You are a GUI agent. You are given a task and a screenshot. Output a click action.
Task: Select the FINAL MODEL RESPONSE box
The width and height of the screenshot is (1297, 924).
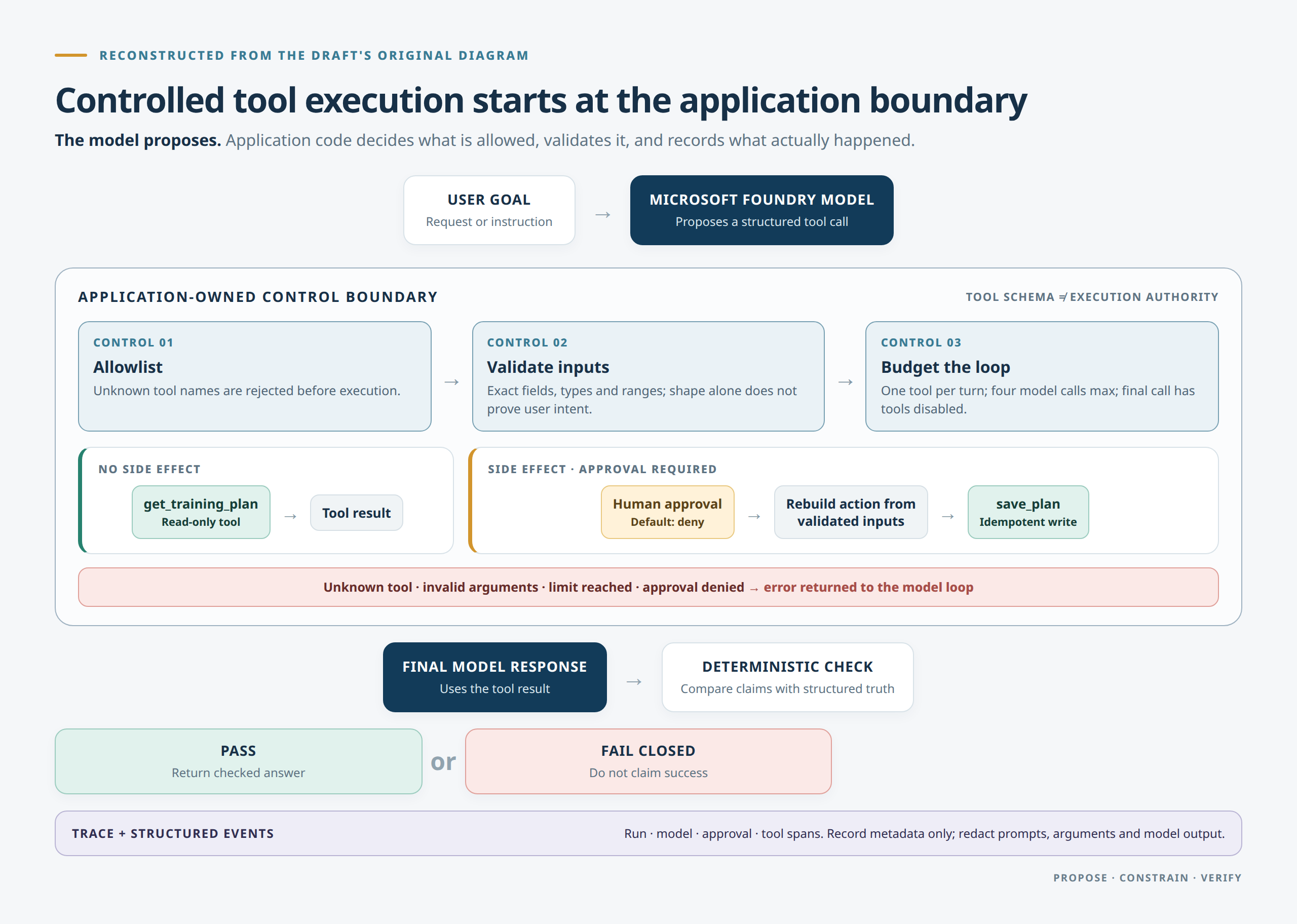pyautogui.click(x=494, y=677)
